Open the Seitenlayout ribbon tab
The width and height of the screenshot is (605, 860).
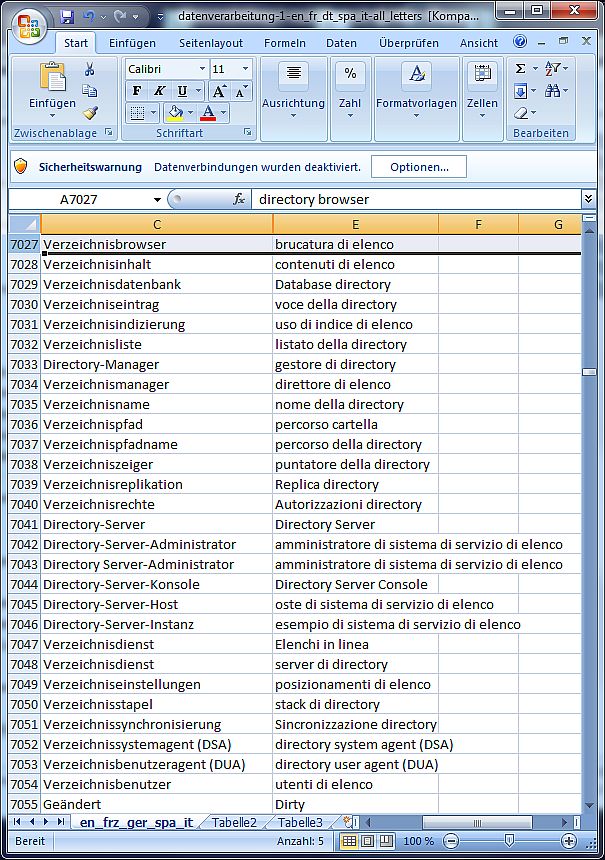pos(211,43)
